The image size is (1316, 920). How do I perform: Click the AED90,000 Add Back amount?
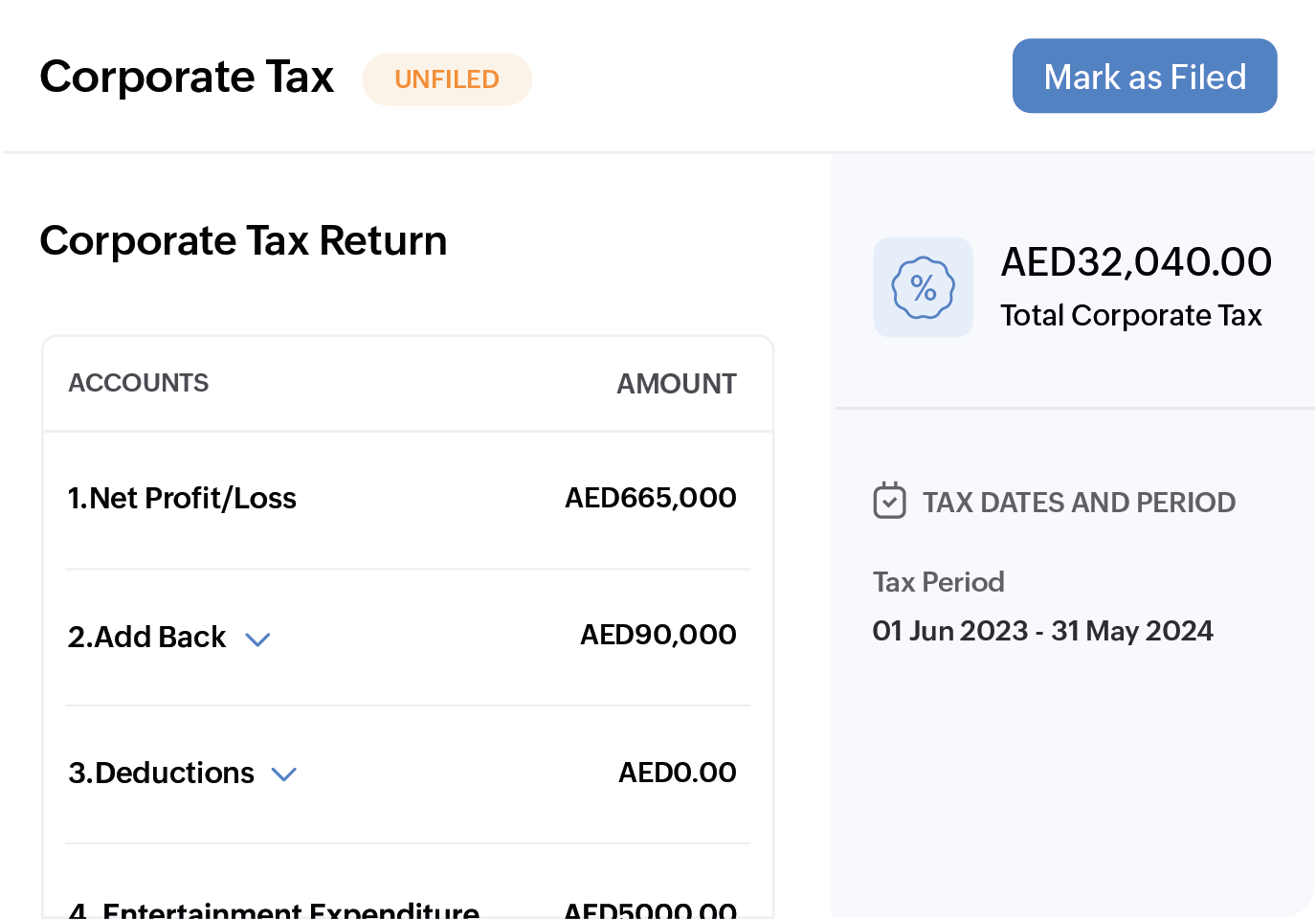(658, 634)
